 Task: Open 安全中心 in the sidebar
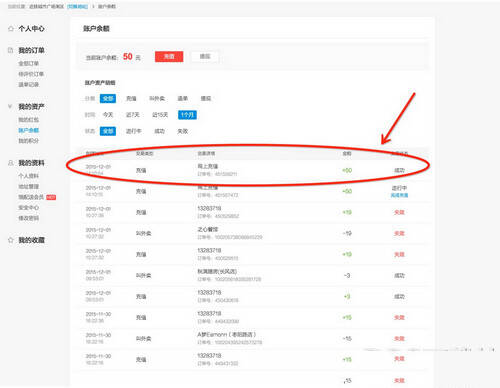(29, 208)
